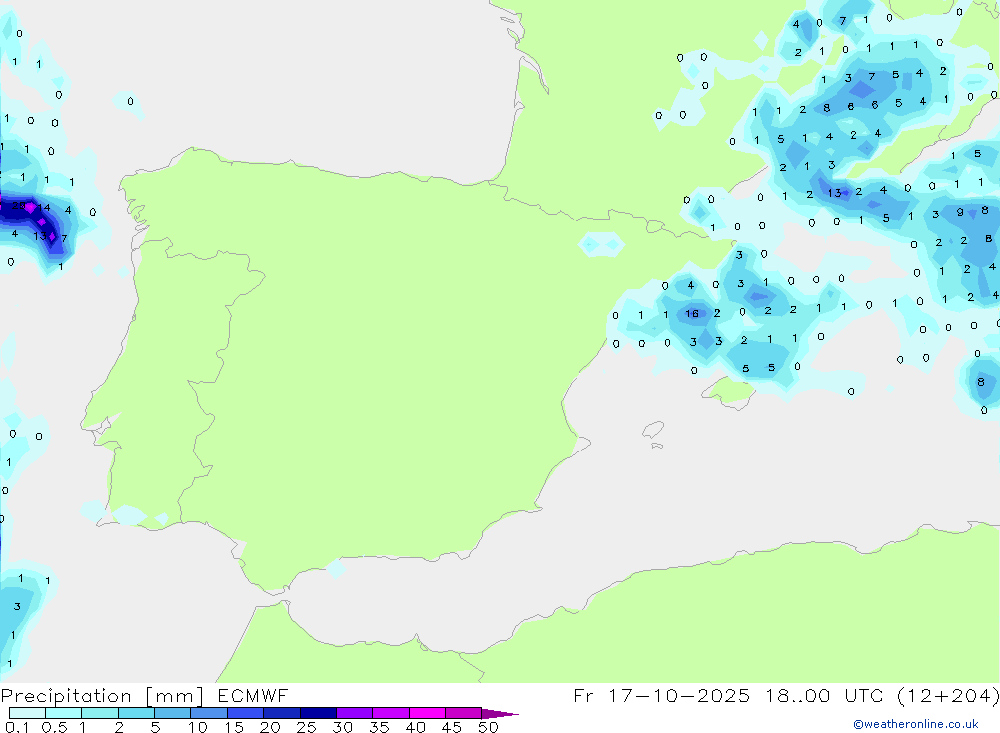Click the legend label "0.5"
This screenshot has width=1000, height=733.
pyautogui.click(x=54, y=727)
